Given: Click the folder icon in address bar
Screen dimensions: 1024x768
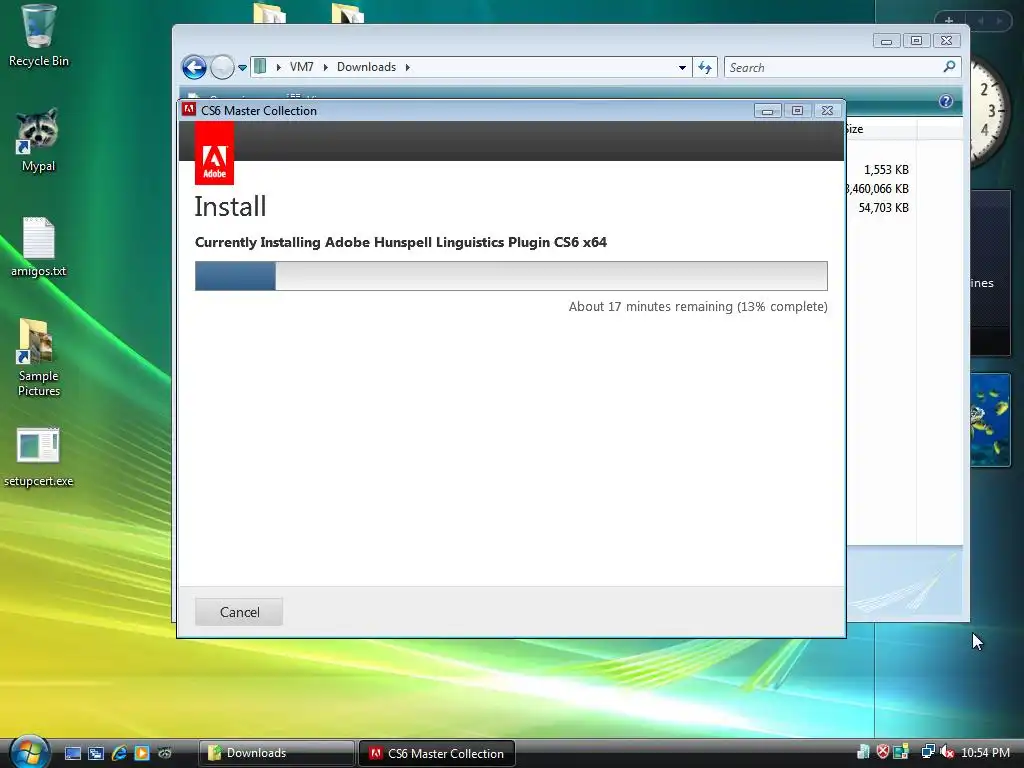Looking at the screenshot, I should (261, 67).
